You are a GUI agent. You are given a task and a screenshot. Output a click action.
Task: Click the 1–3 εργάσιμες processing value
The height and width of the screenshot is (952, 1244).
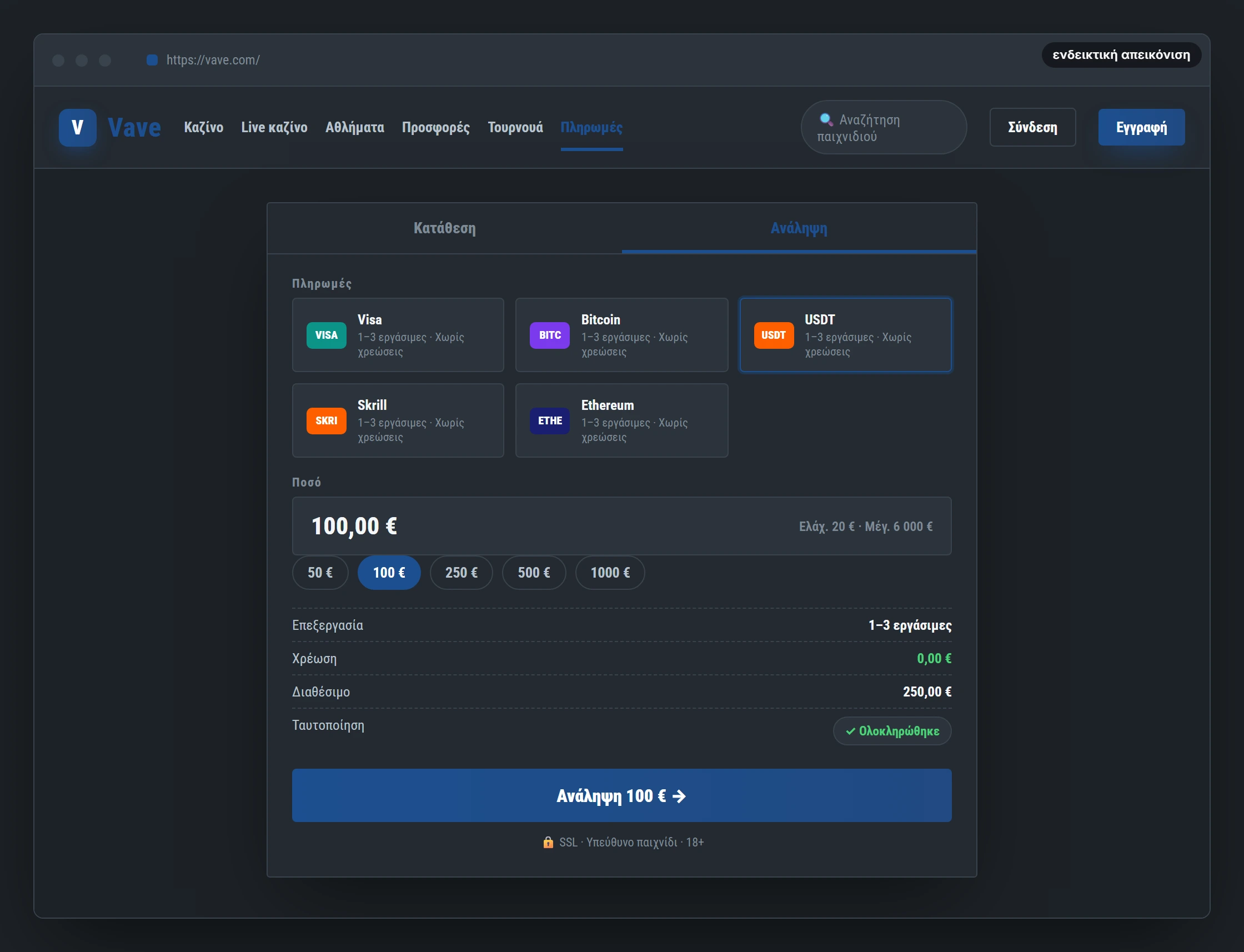pyautogui.click(x=910, y=625)
